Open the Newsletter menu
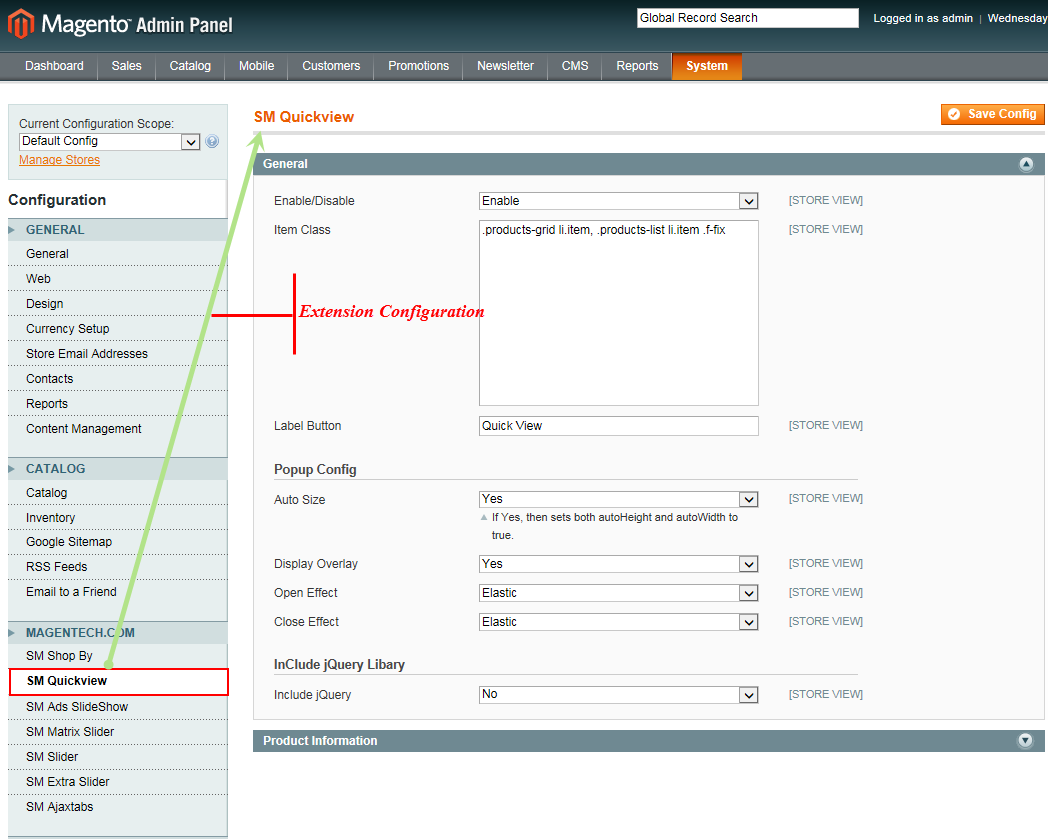Screen dimensions: 1048x839 point(505,66)
